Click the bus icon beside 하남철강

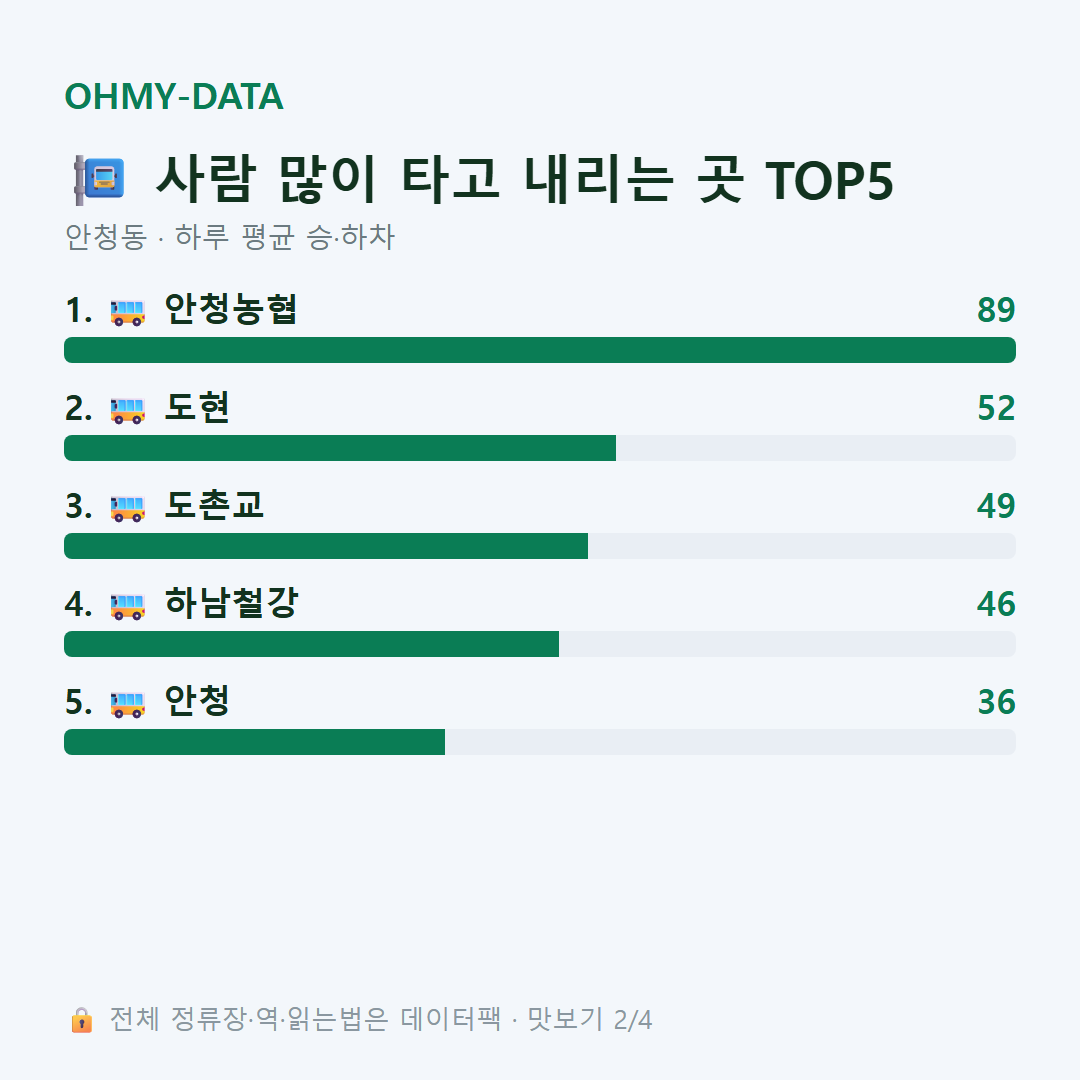[128, 605]
